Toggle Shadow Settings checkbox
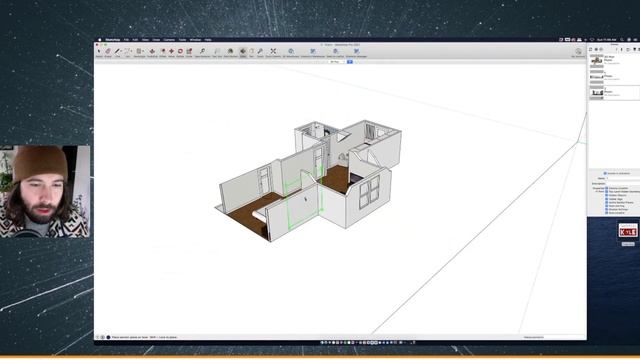Screen dimensions: 640x360 (607, 209)
